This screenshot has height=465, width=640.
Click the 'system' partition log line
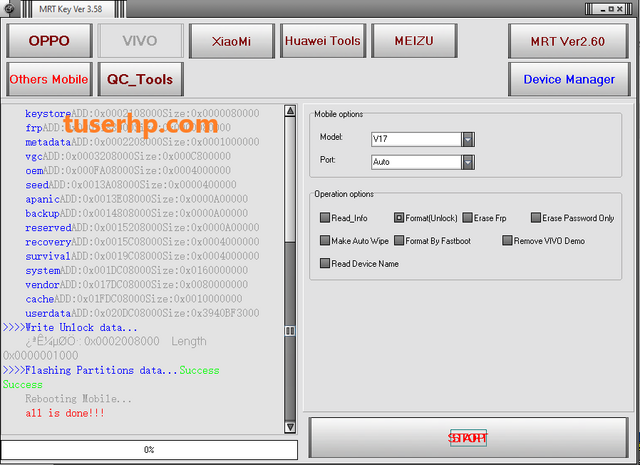136,271
